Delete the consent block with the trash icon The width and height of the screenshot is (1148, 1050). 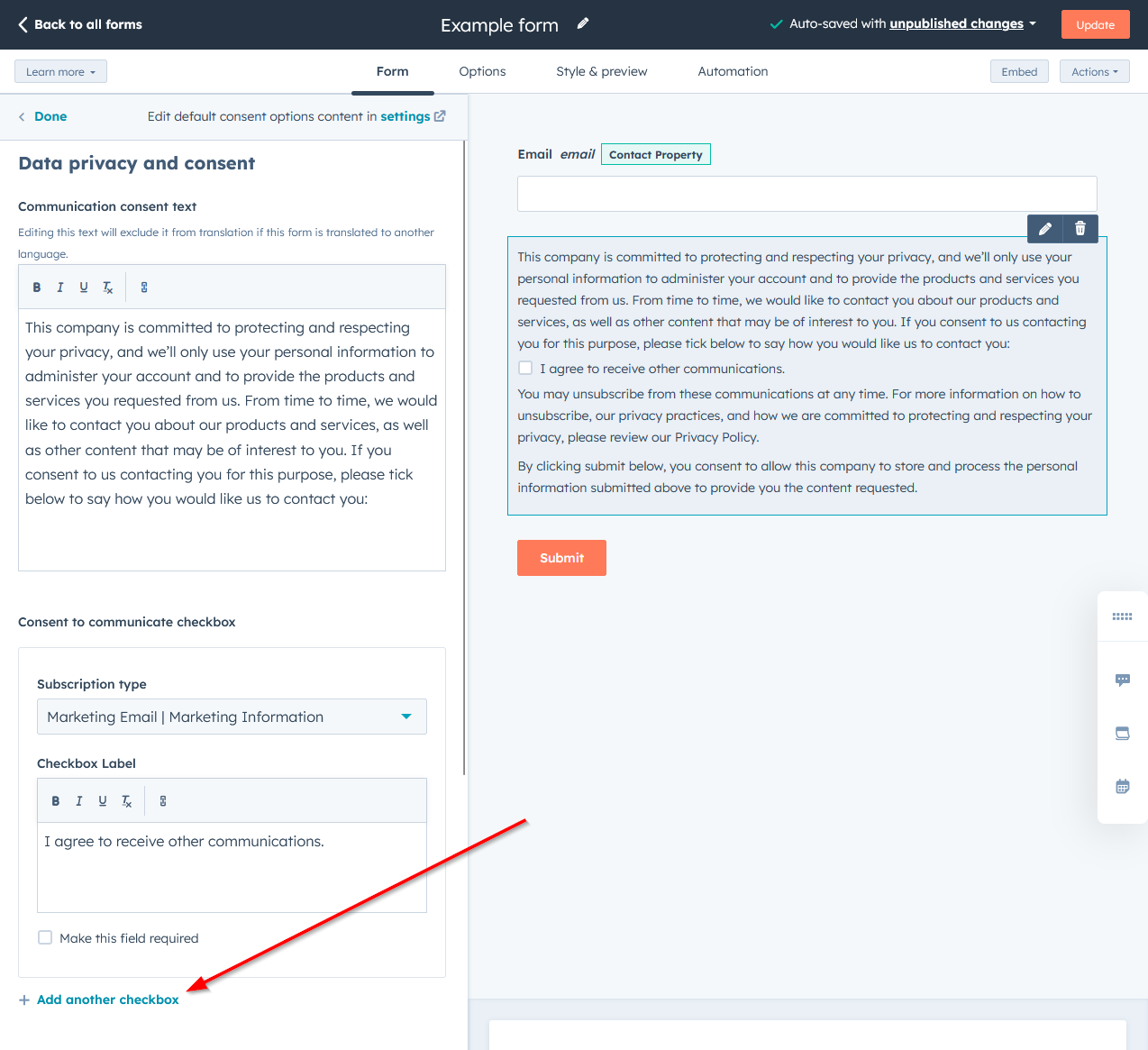click(1080, 228)
